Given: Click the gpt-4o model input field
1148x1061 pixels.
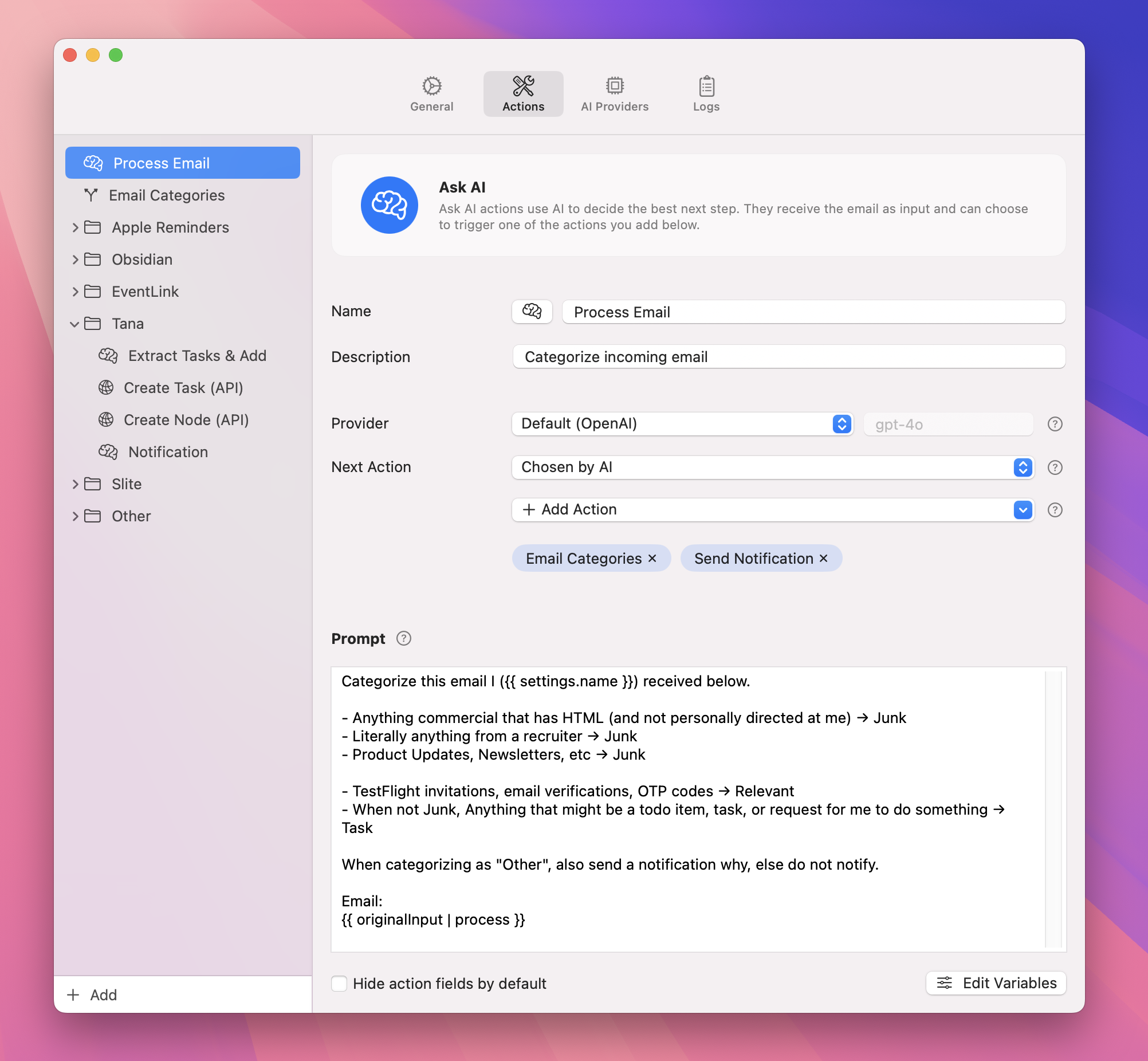Looking at the screenshot, I should point(948,424).
